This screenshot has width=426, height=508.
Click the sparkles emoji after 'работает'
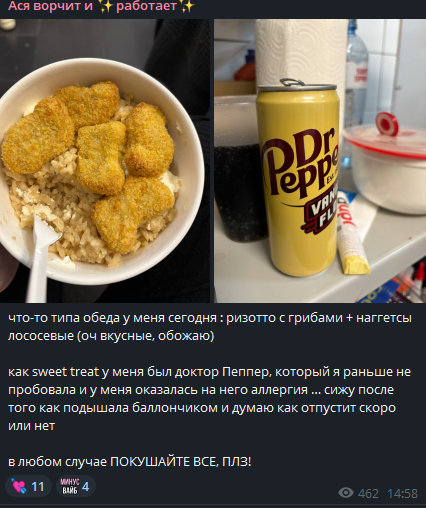point(187,6)
